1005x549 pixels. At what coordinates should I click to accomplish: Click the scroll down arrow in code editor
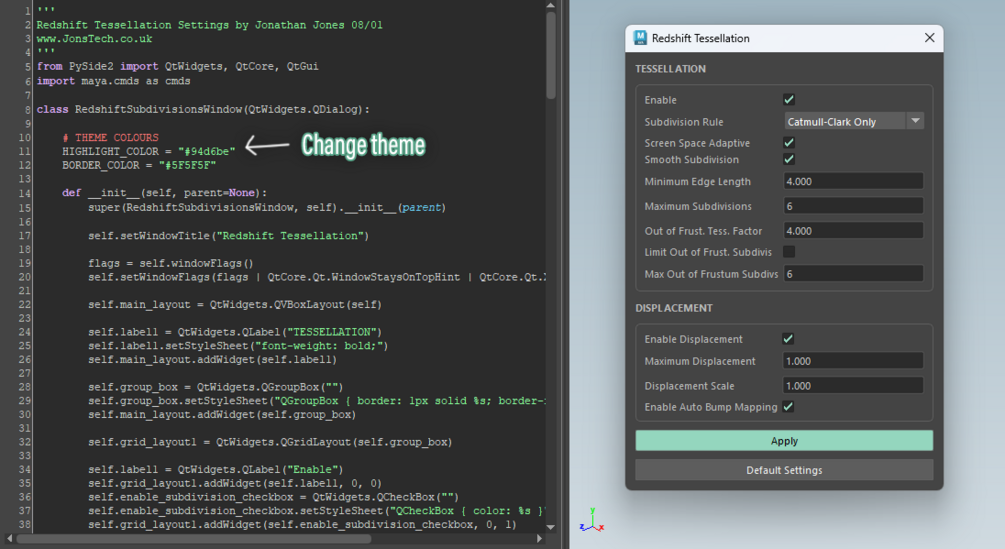(x=551, y=527)
